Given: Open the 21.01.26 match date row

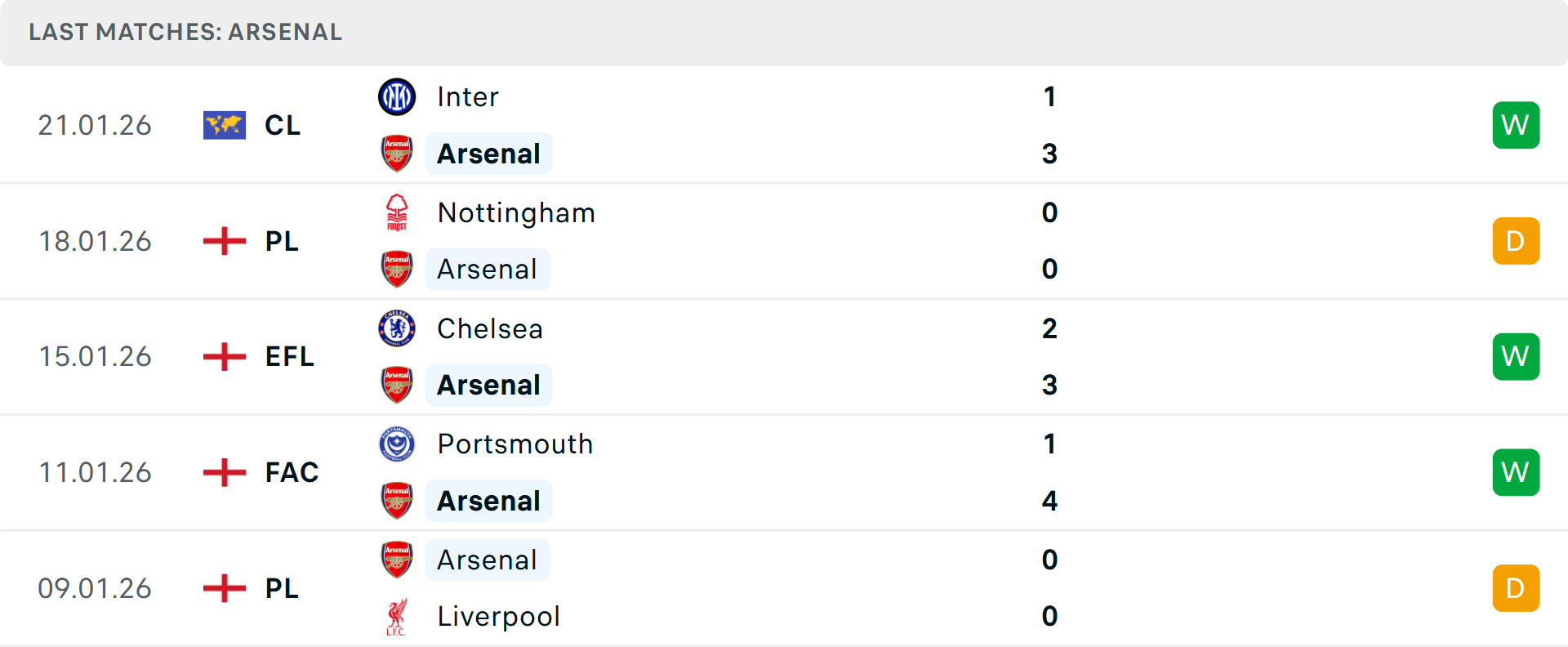Looking at the screenshot, I should tap(95, 125).
